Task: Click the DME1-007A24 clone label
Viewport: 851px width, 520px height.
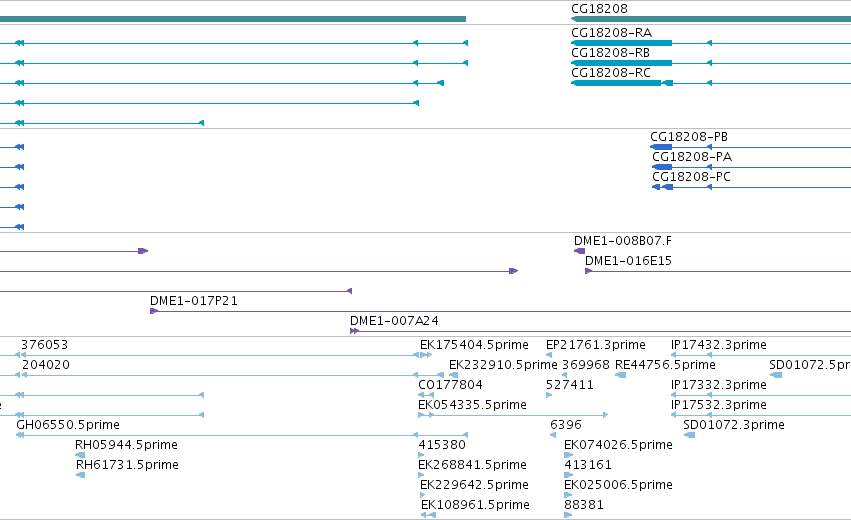Action: [x=395, y=321]
